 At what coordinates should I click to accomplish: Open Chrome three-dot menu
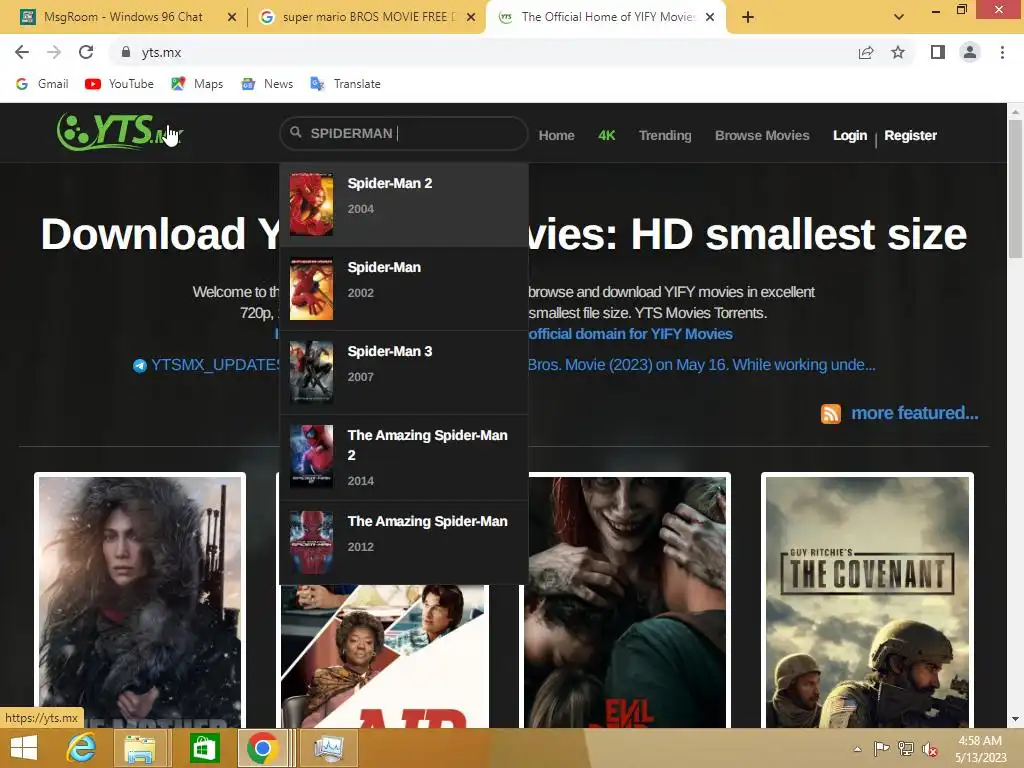(1002, 52)
